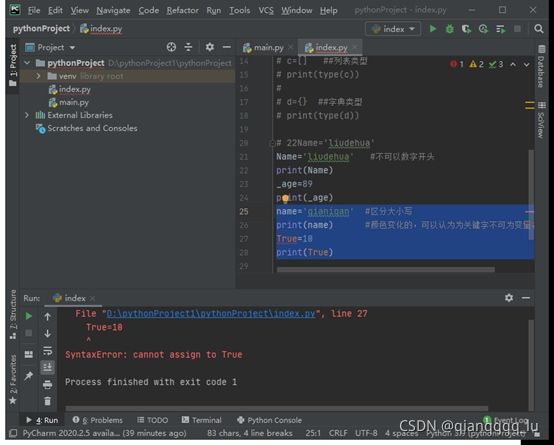Open the Navigate menu
Image resolution: width=554 pixels, height=445 pixels.
(x=113, y=11)
